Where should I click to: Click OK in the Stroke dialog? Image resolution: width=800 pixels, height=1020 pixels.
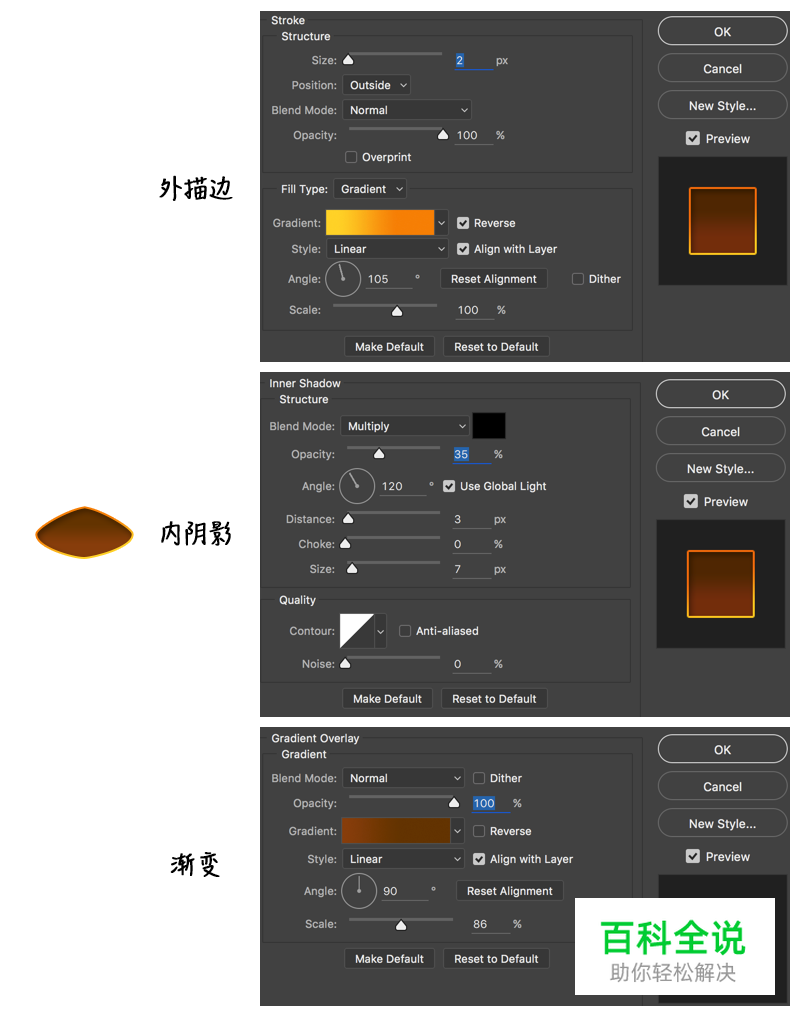click(722, 31)
